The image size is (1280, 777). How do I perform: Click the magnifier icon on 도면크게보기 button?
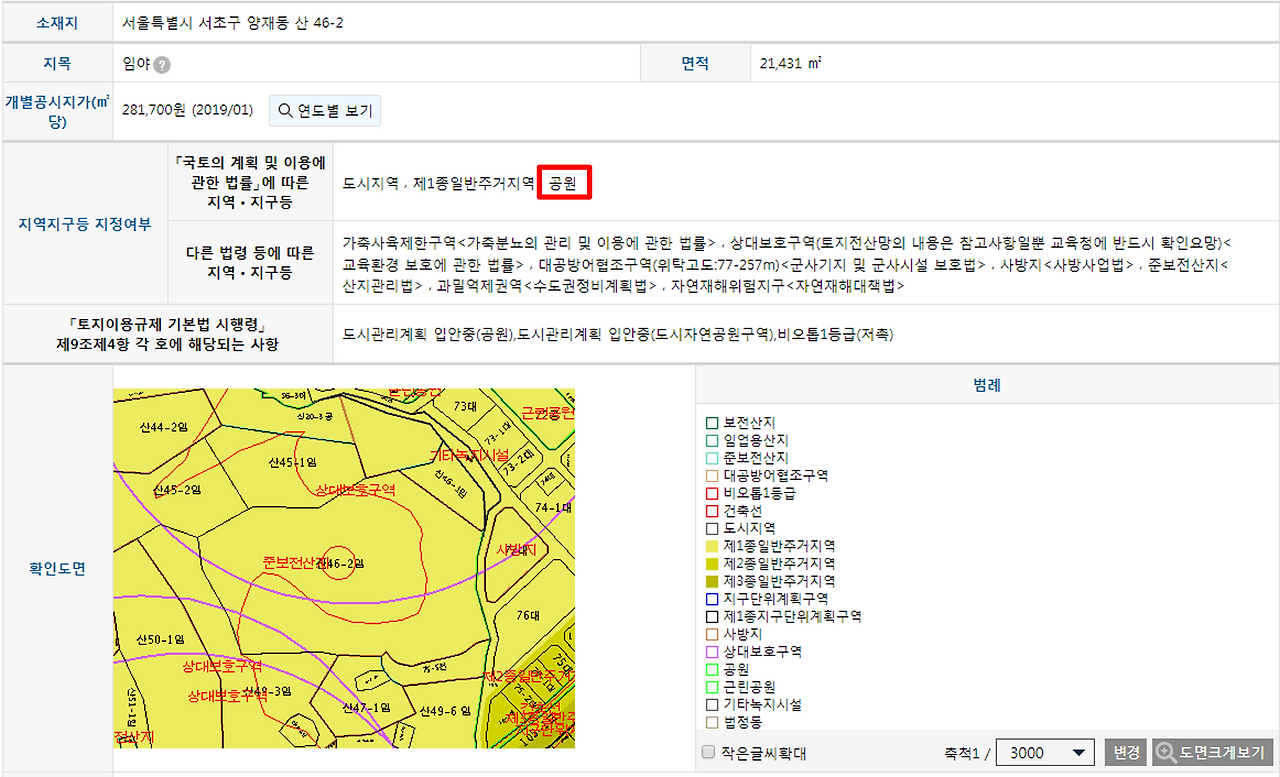1163,751
